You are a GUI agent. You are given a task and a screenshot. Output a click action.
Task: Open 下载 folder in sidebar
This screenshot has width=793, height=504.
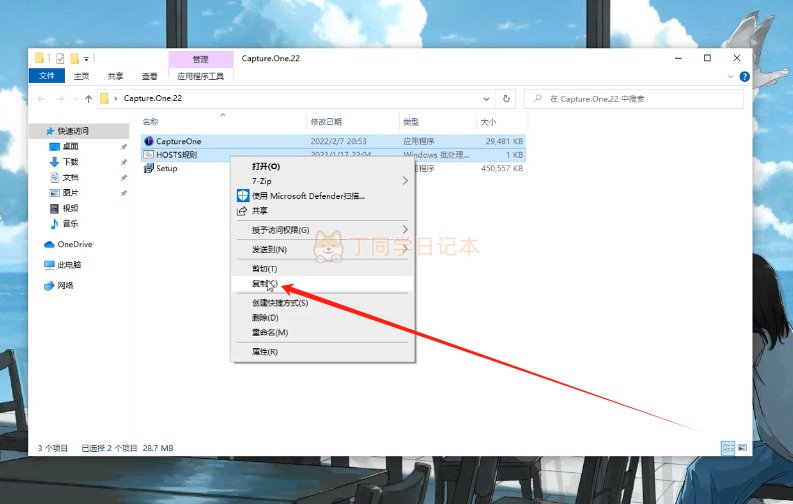tap(70, 162)
